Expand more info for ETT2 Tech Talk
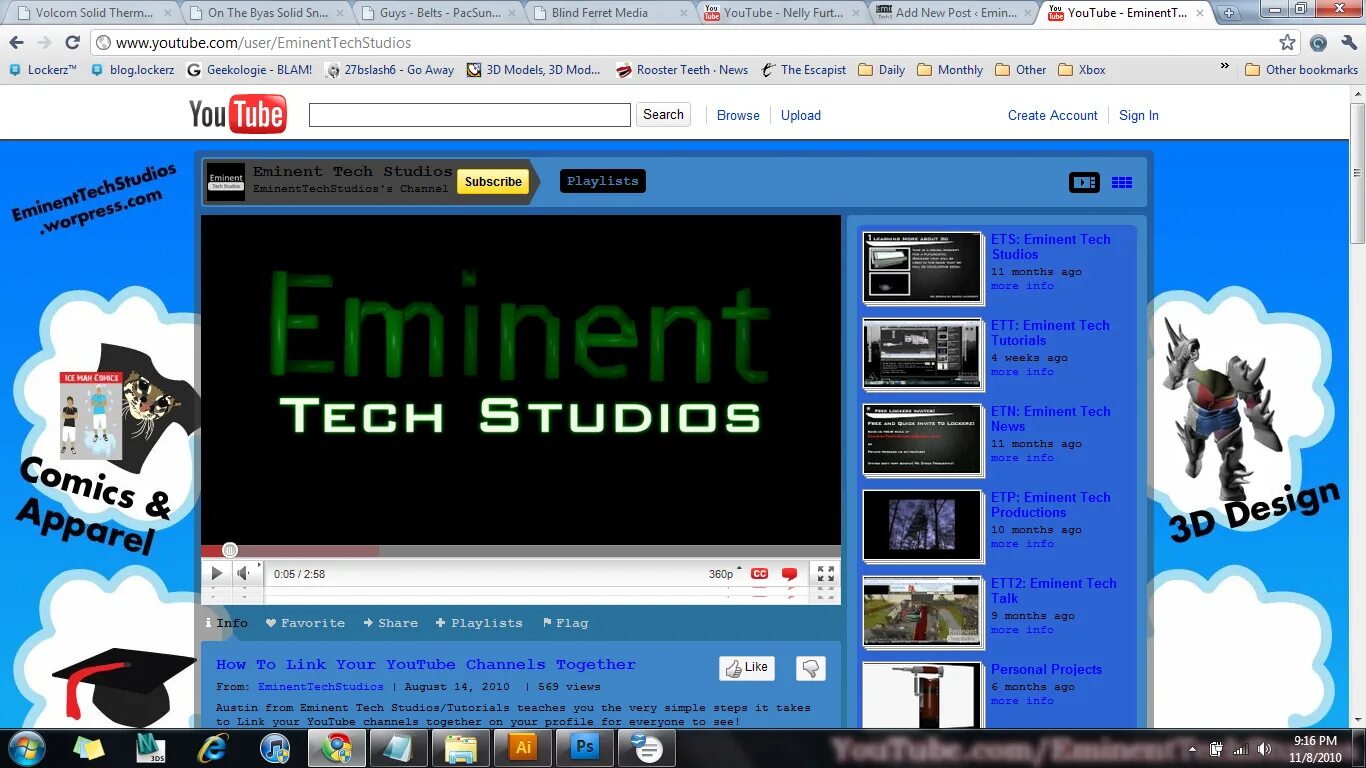Viewport: 1366px width, 768px height. (x=1022, y=630)
